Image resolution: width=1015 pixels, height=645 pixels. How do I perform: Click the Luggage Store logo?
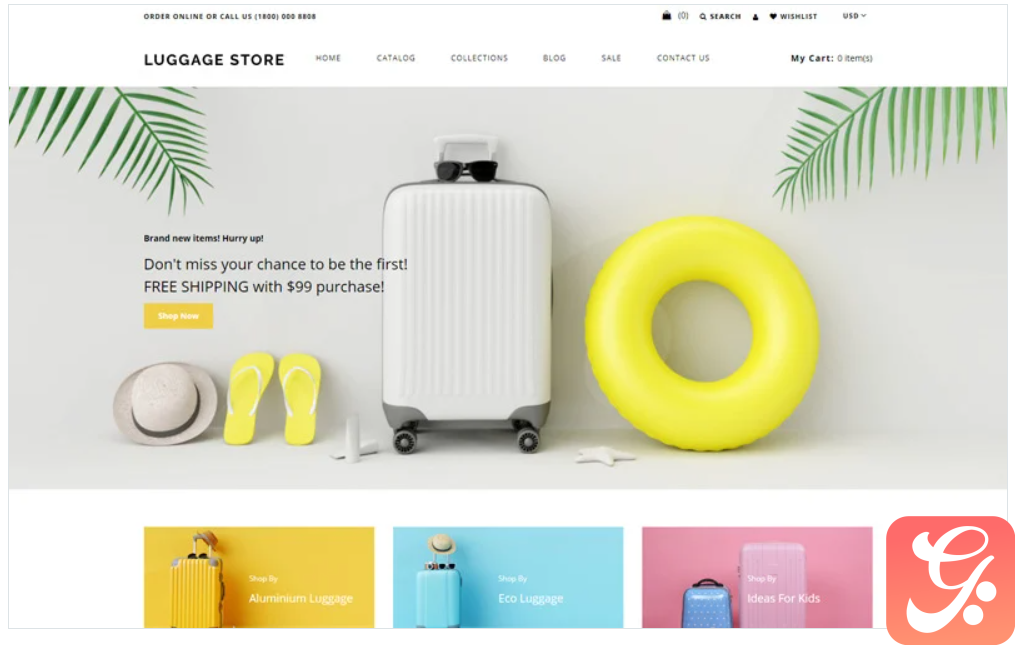214,60
